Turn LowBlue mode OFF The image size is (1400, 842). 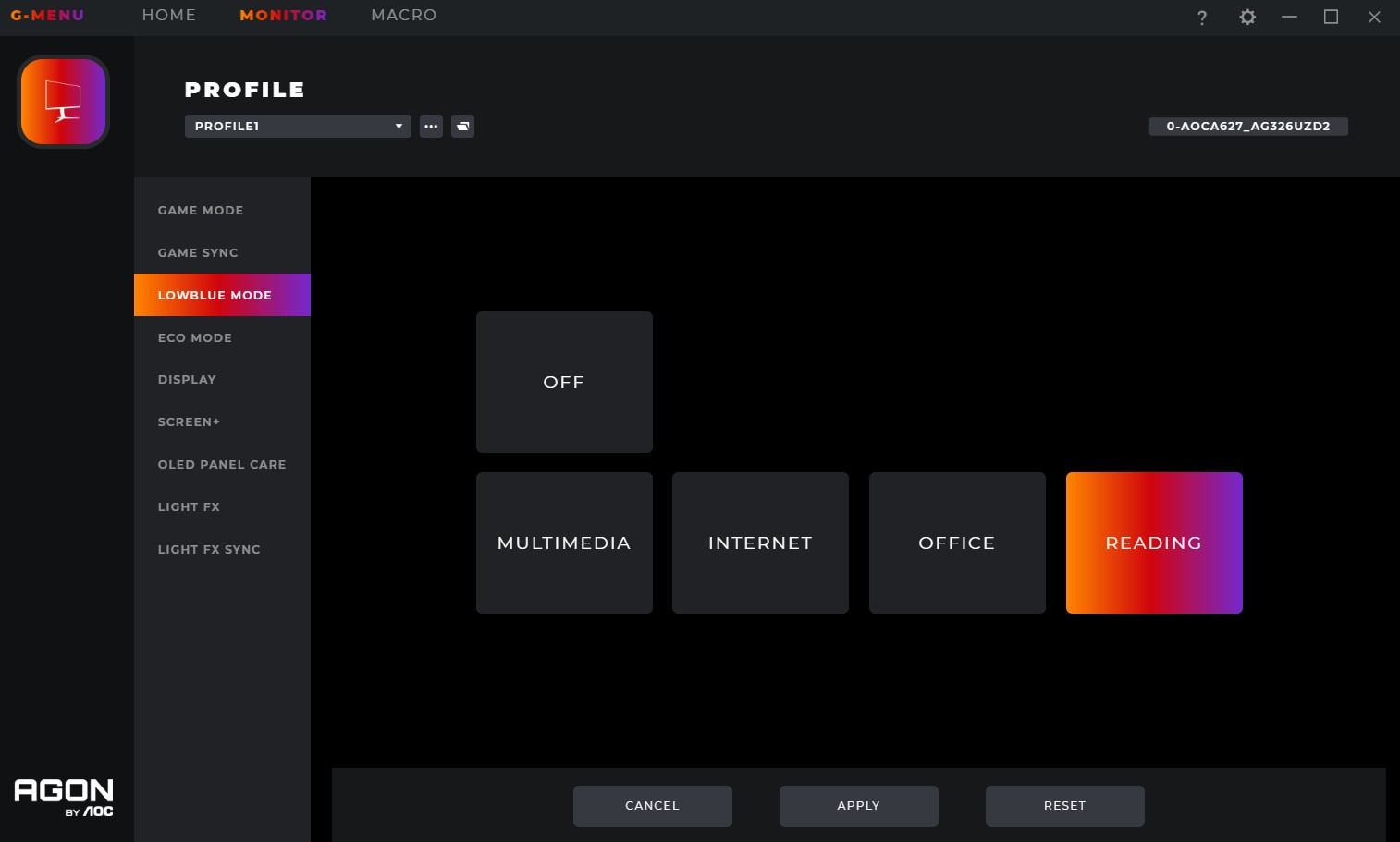tap(564, 382)
